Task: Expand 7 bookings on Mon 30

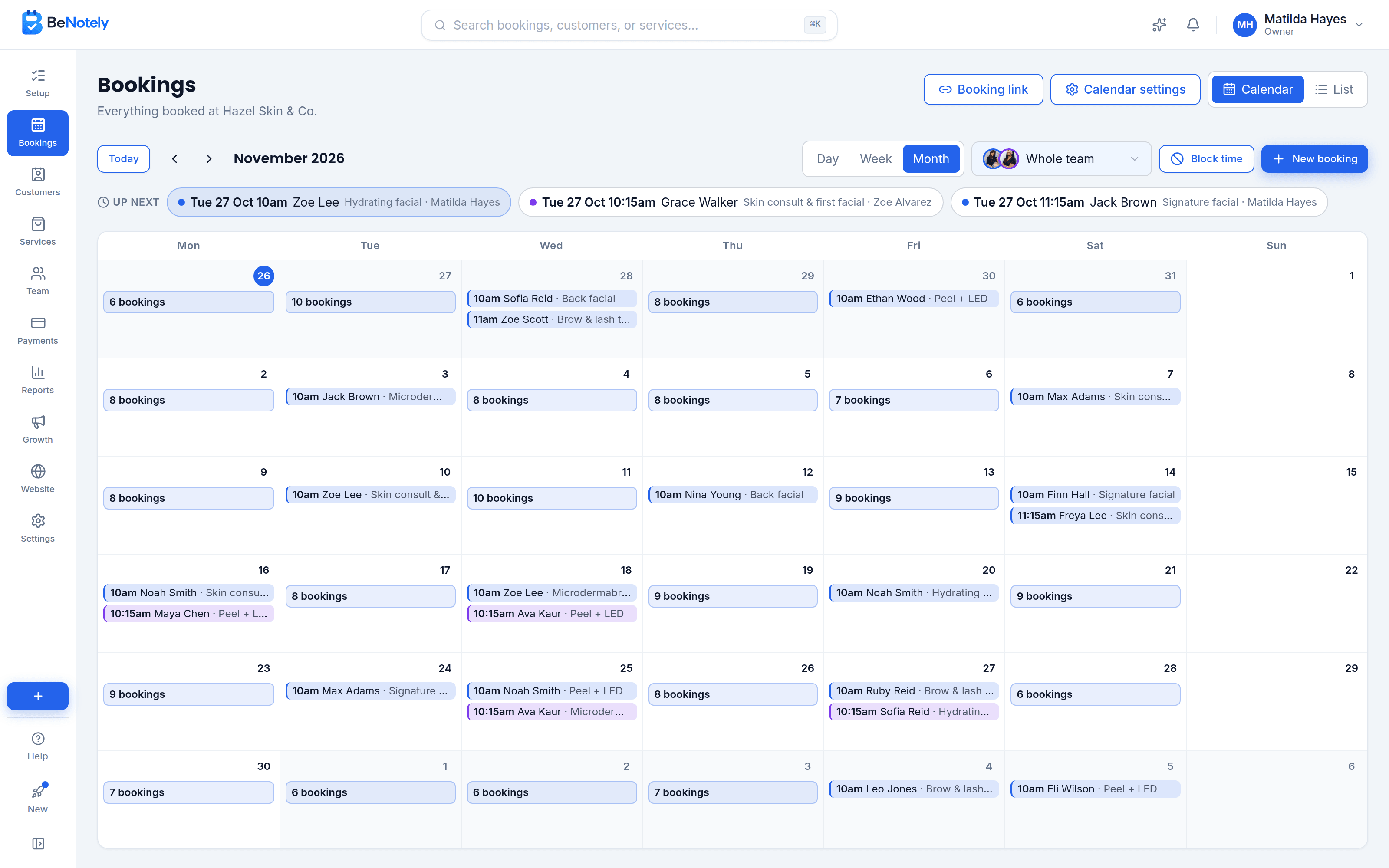Action: pos(188,792)
